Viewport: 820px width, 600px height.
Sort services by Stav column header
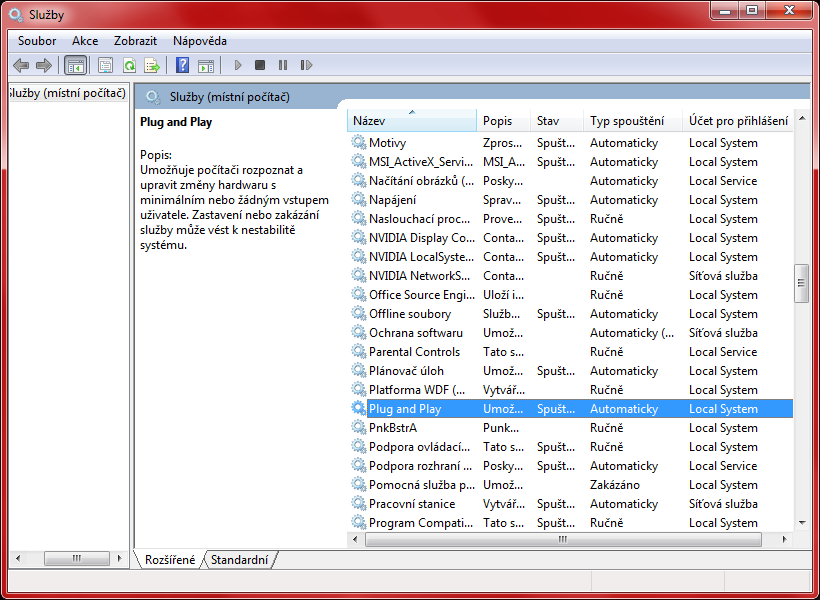pos(554,121)
